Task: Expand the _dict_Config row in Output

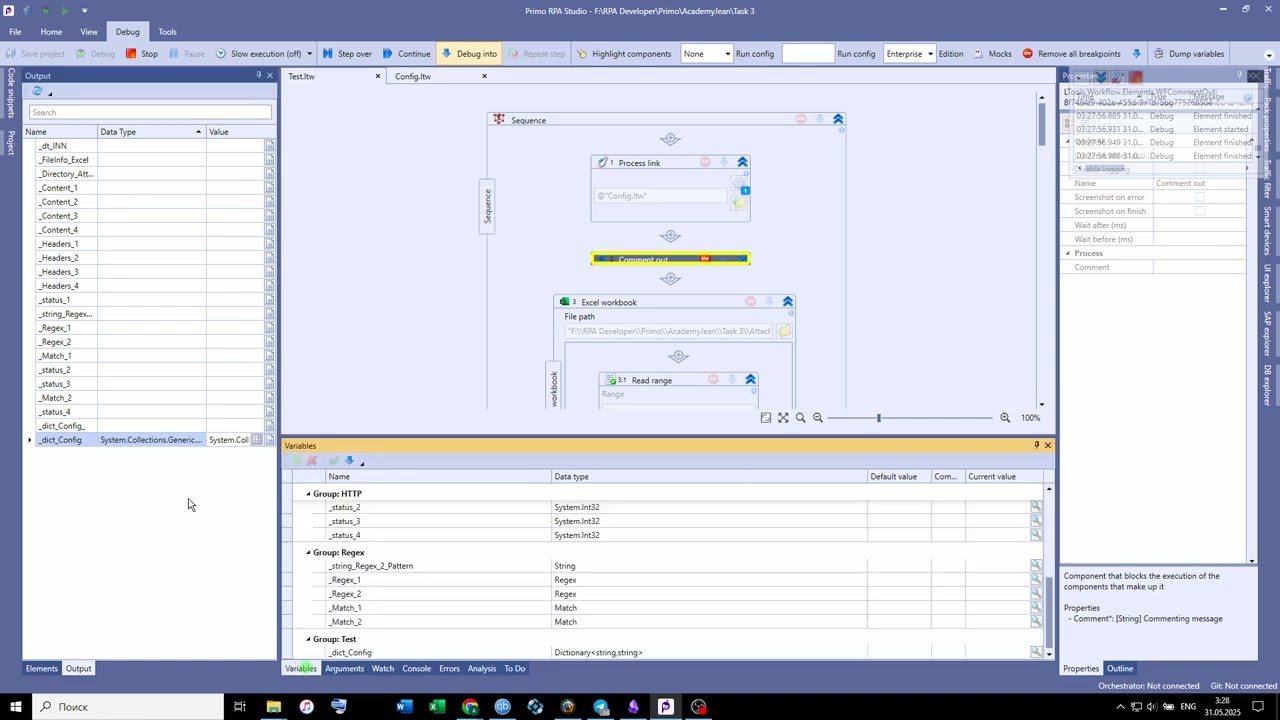Action: pos(29,440)
